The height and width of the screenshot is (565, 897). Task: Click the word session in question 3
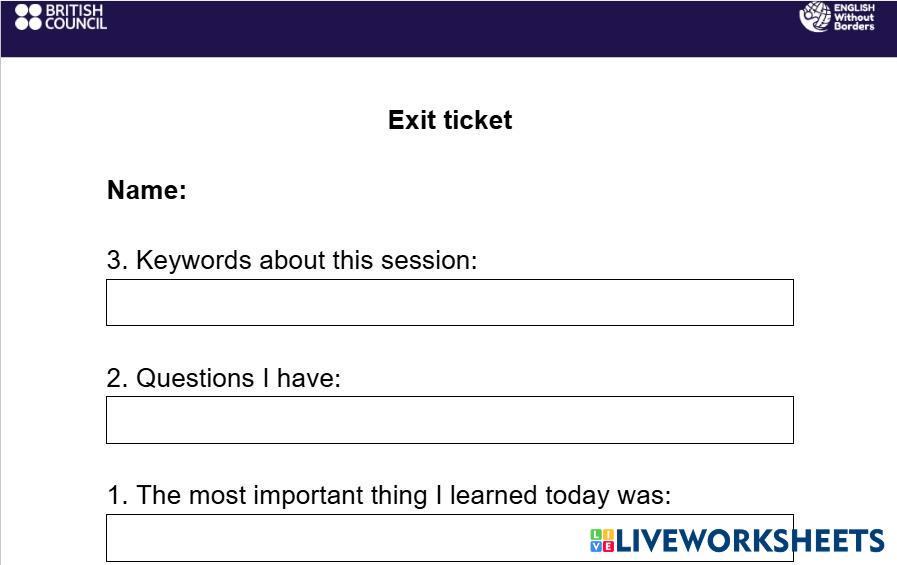[x=432, y=260]
